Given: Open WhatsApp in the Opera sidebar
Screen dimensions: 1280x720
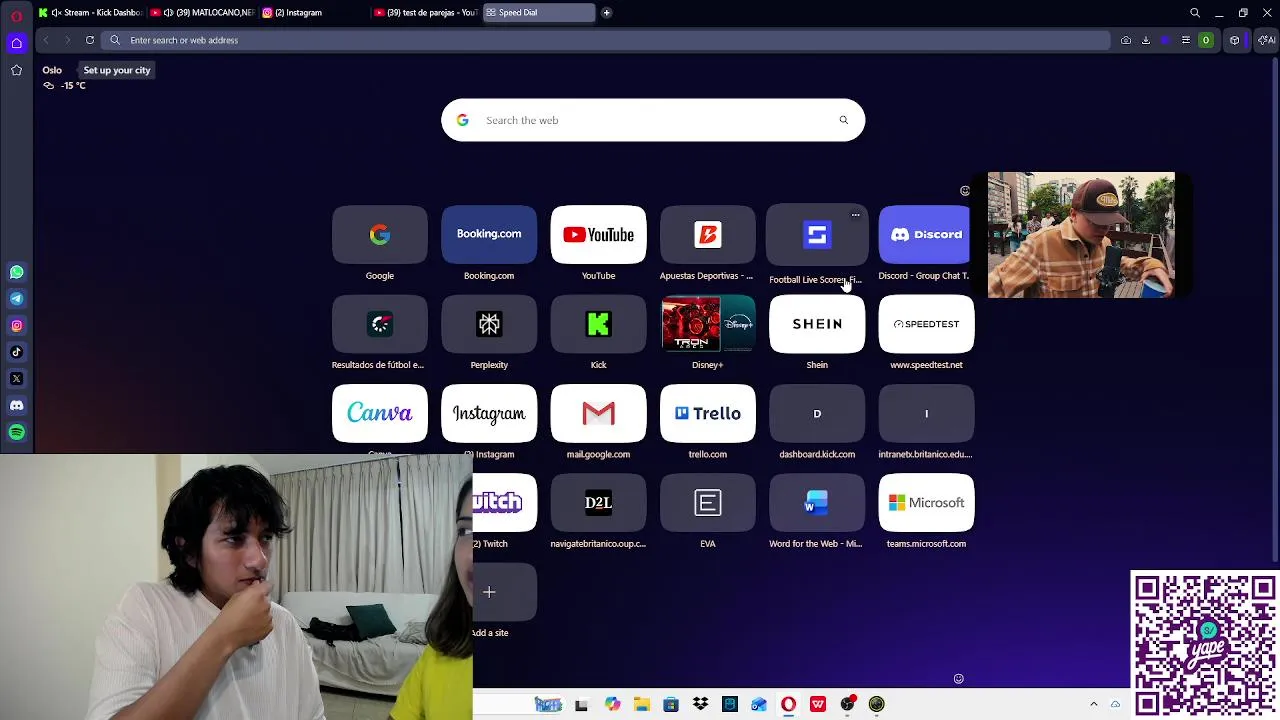Looking at the screenshot, I should click(x=16, y=272).
